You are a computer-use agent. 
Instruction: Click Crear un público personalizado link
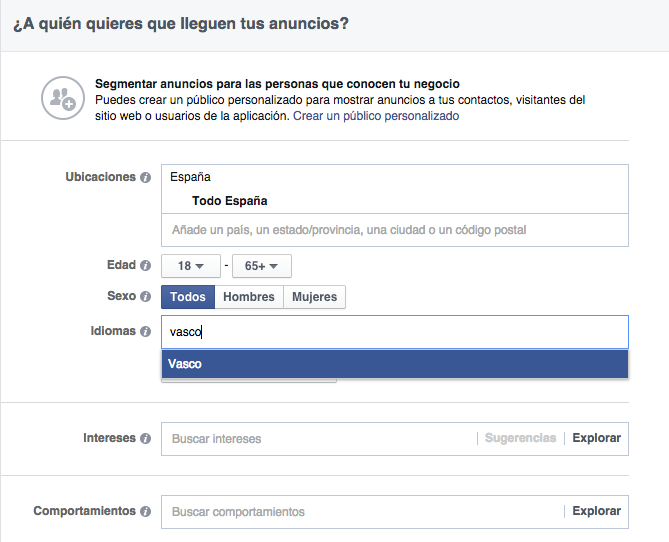376,116
